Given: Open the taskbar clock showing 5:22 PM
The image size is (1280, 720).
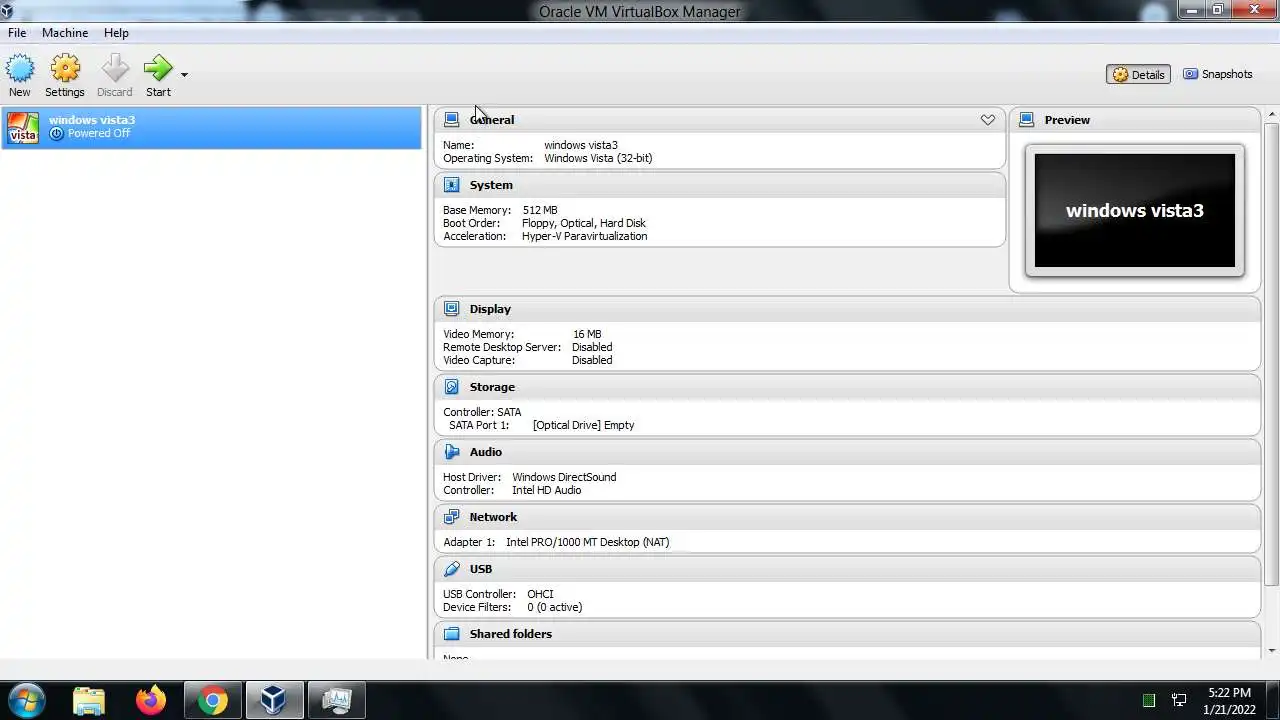Looking at the screenshot, I should tap(1229, 700).
